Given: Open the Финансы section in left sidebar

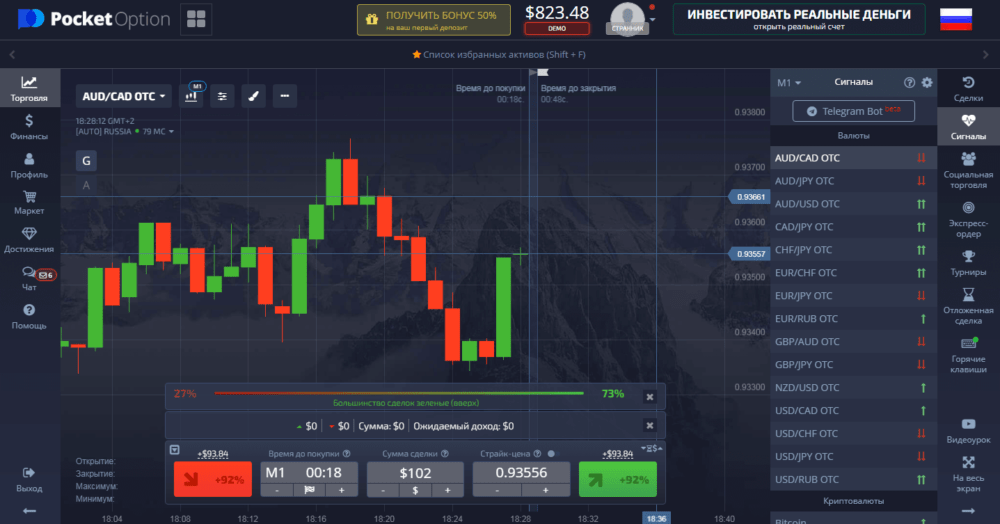Looking at the screenshot, I should click(29, 127).
